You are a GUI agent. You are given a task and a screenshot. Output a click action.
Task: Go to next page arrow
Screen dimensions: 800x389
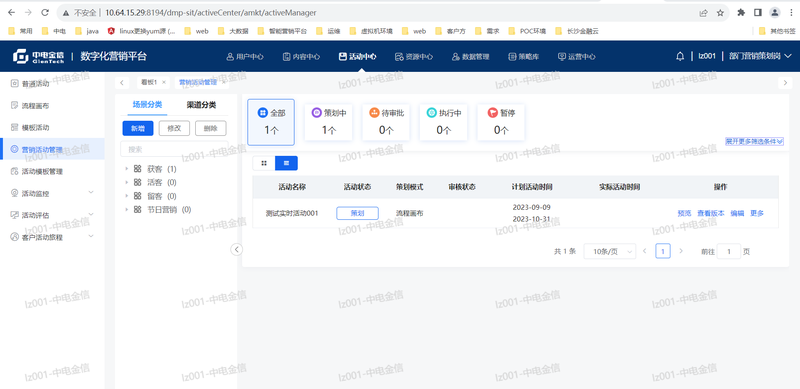681,251
